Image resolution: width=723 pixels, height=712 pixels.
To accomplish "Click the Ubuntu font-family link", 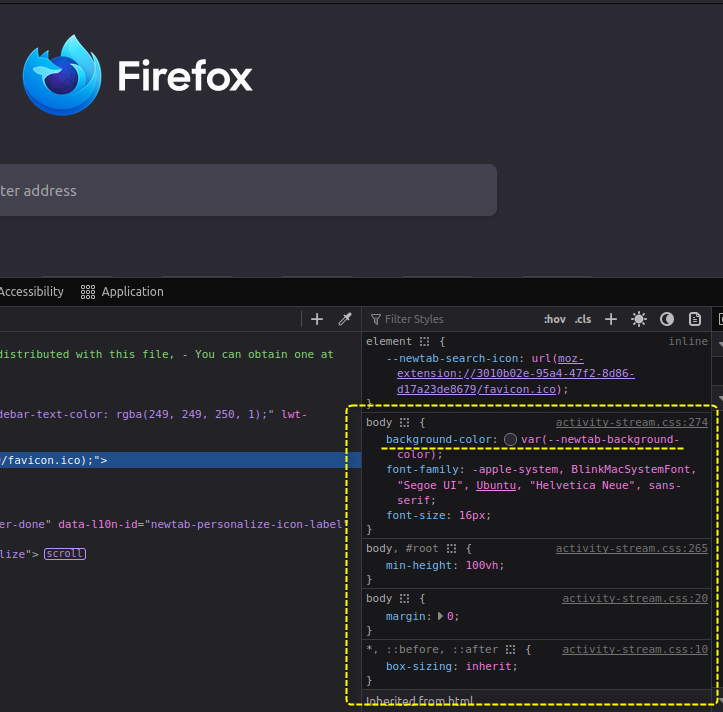I will (x=496, y=485).
